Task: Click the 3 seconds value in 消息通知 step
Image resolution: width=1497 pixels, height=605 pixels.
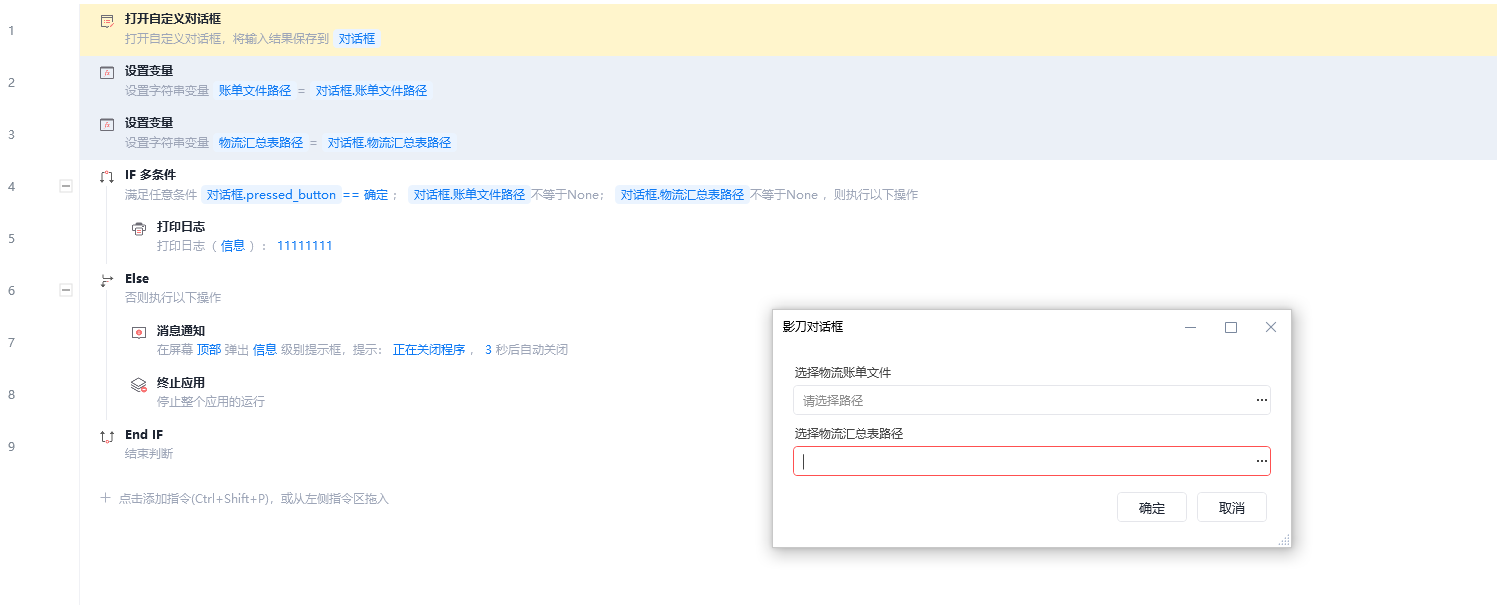Action: tap(488, 350)
